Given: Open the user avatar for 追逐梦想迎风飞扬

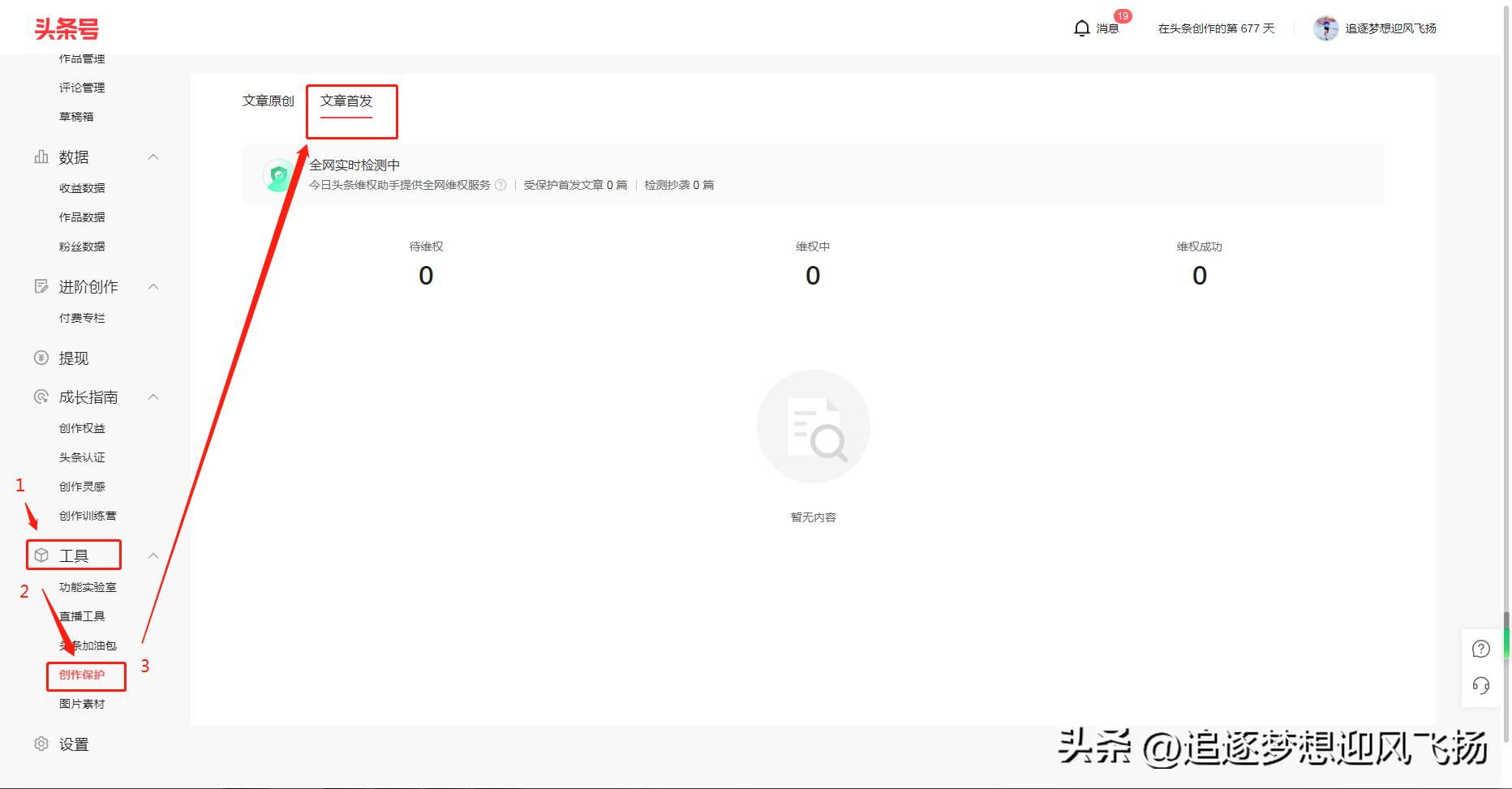Looking at the screenshot, I should (x=1325, y=28).
